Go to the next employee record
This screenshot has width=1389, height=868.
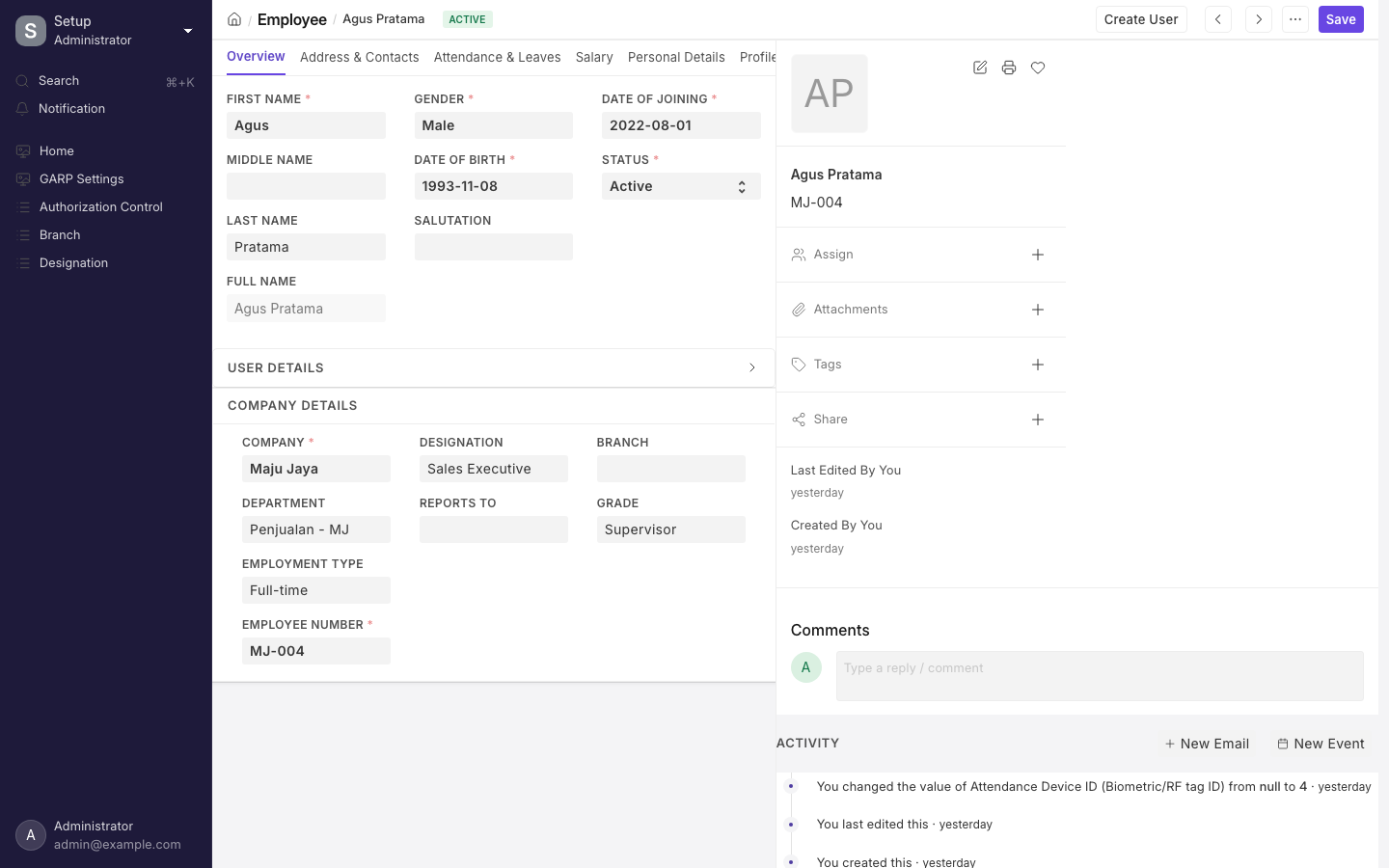point(1259,19)
